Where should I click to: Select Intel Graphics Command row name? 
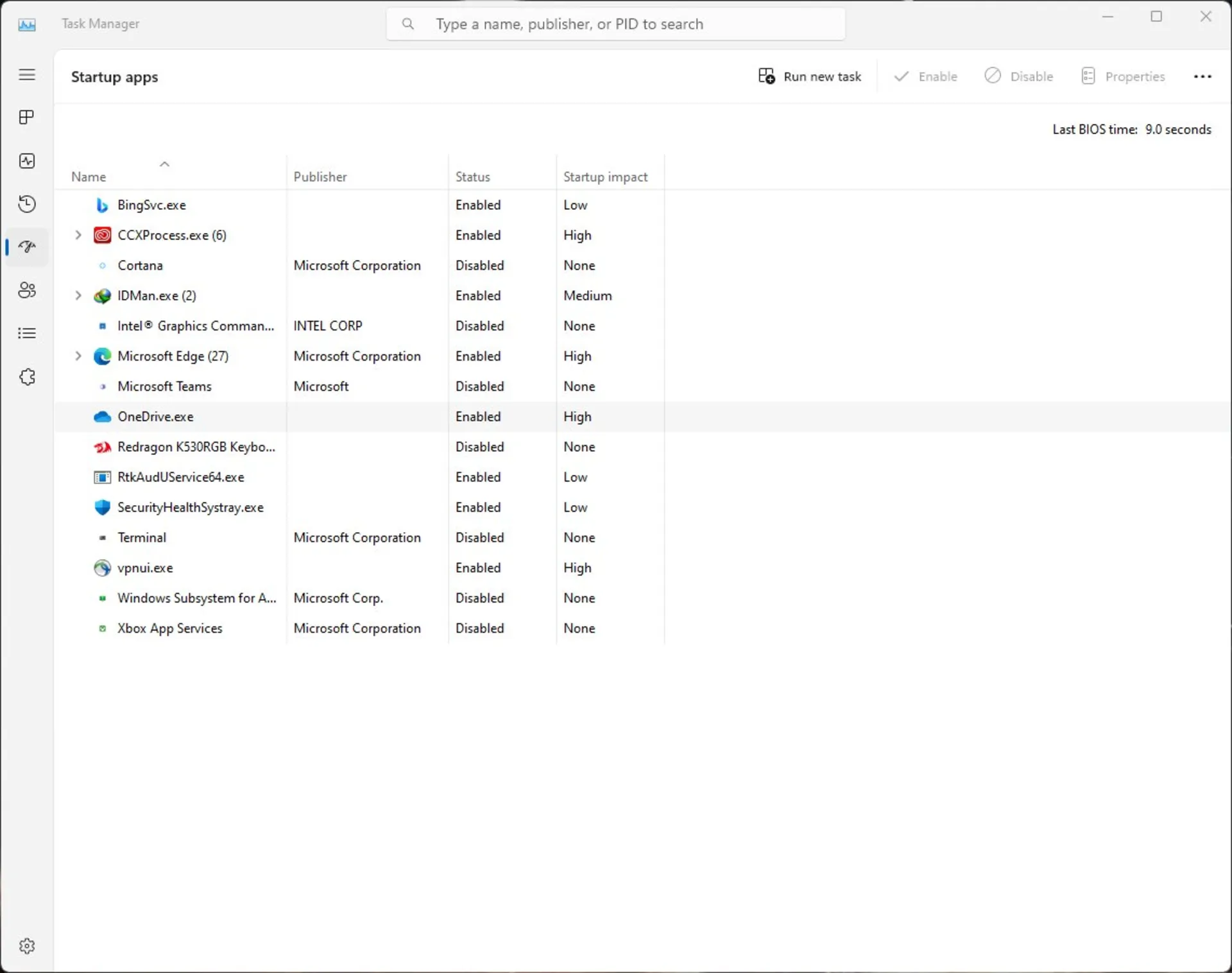pos(196,326)
